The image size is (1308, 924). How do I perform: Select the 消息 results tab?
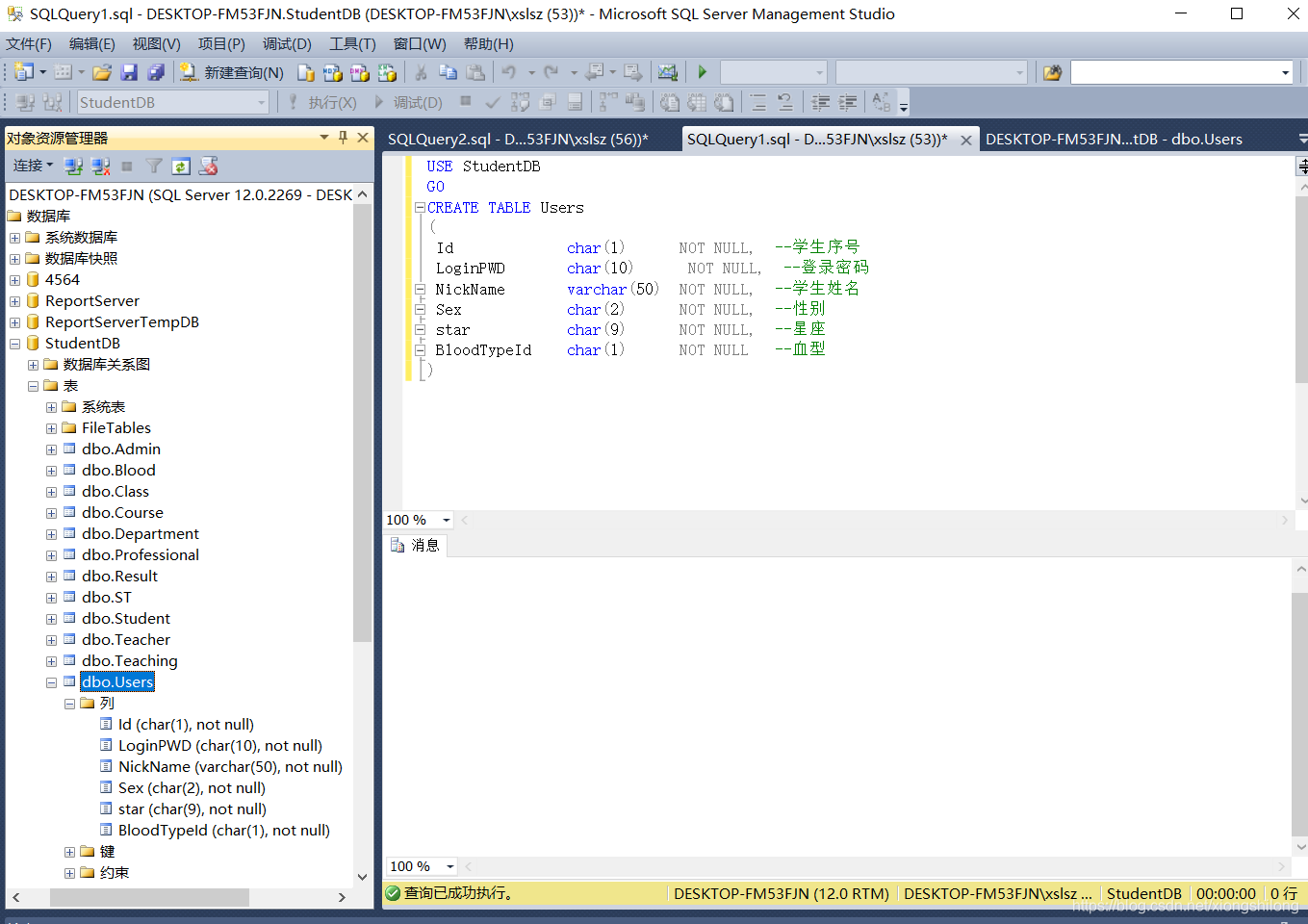[416, 545]
